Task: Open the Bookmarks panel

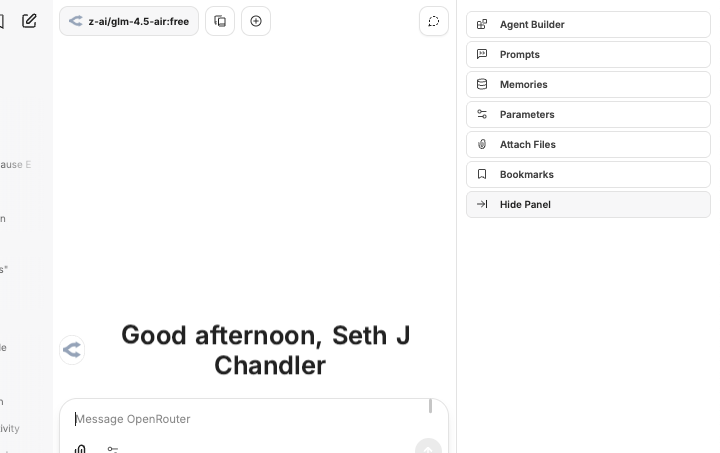Action: point(588,174)
